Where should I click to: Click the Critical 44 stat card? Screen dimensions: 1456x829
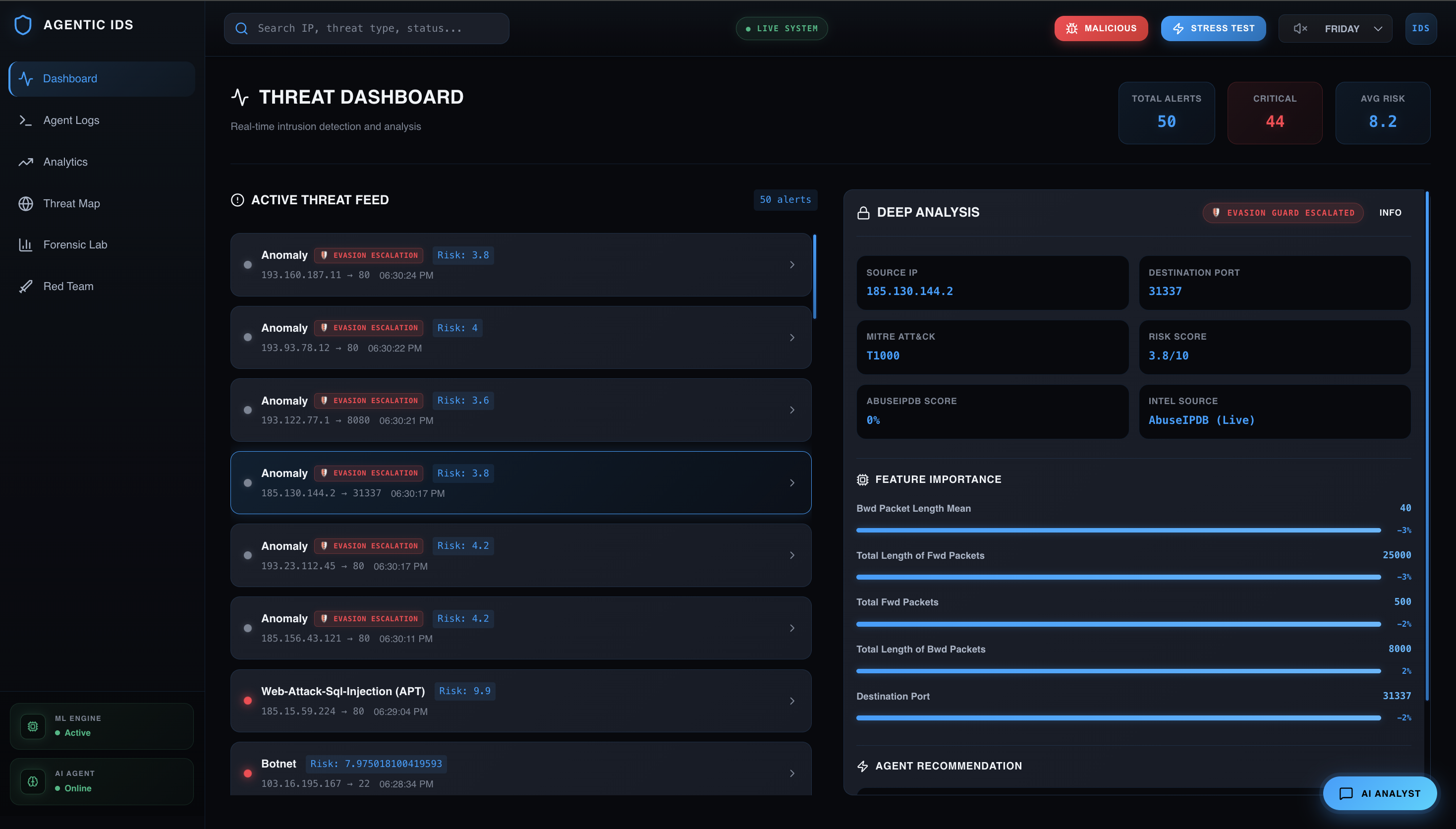(x=1275, y=113)
